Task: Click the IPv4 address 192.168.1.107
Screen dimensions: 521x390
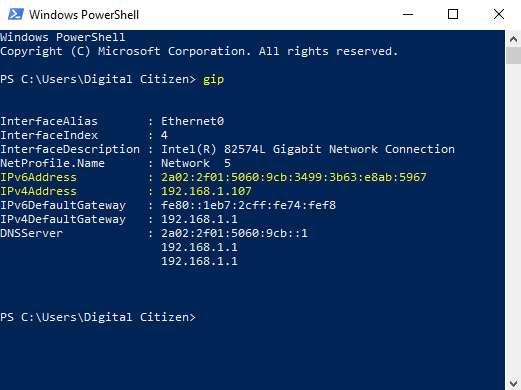Action: point(206,191)
